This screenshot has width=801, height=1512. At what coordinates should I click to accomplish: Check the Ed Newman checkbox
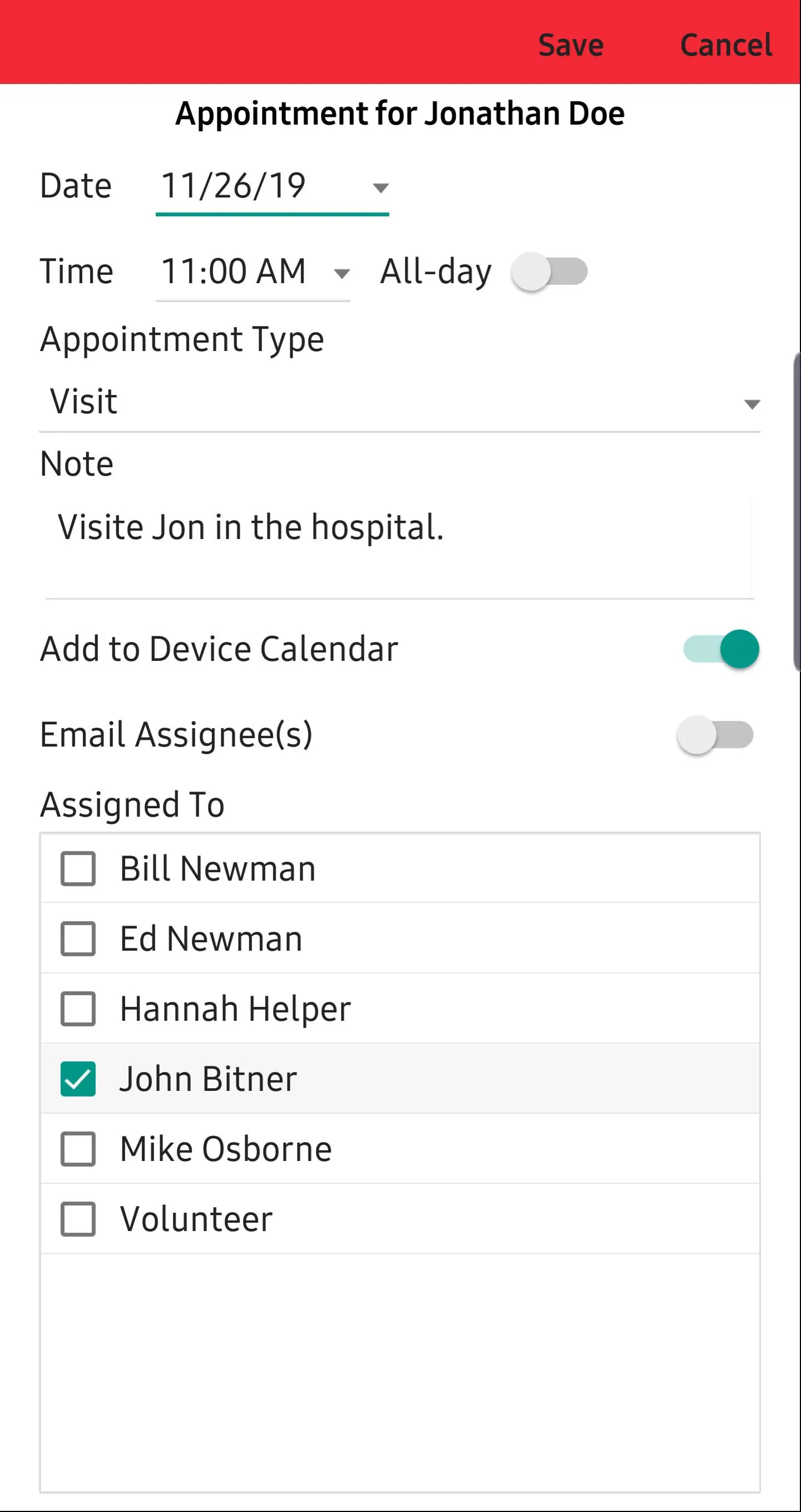(x=78, y=938)
